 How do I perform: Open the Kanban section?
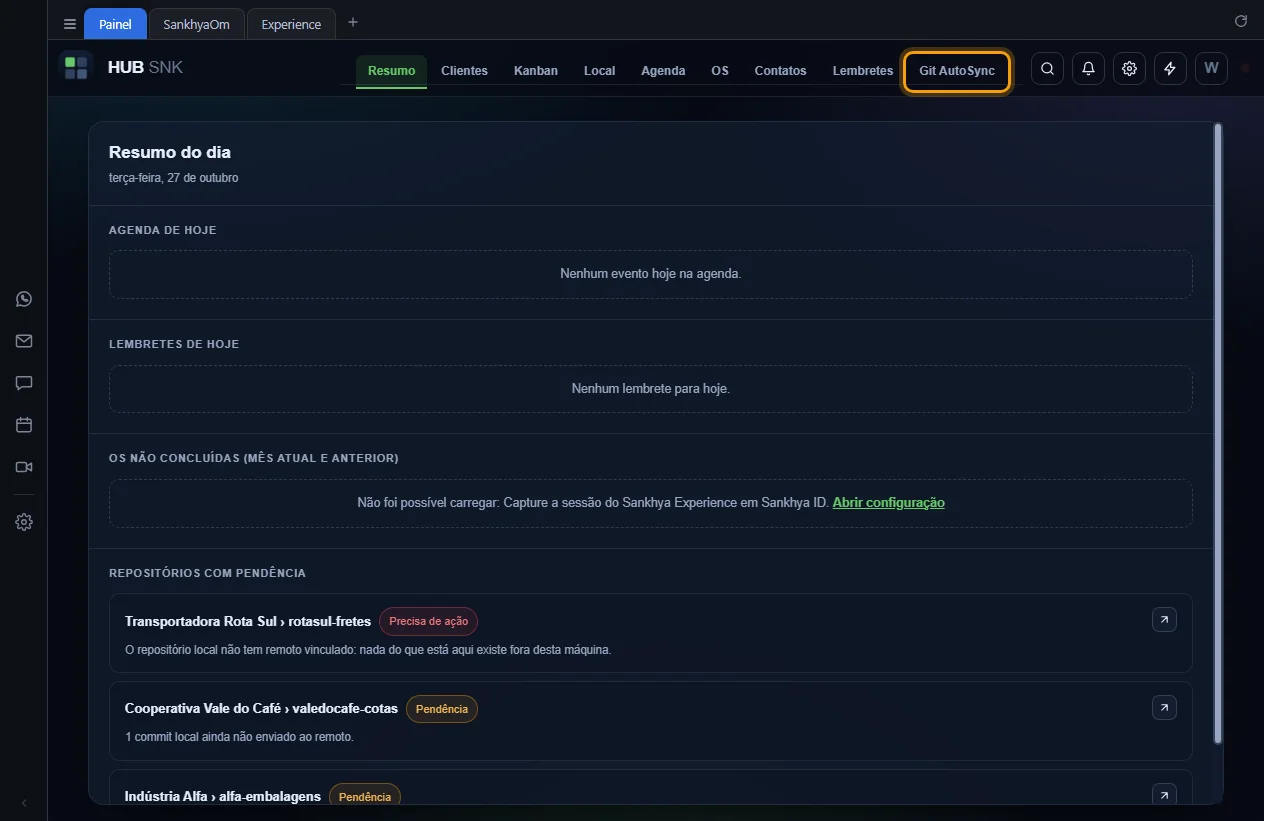coord(536,70)
